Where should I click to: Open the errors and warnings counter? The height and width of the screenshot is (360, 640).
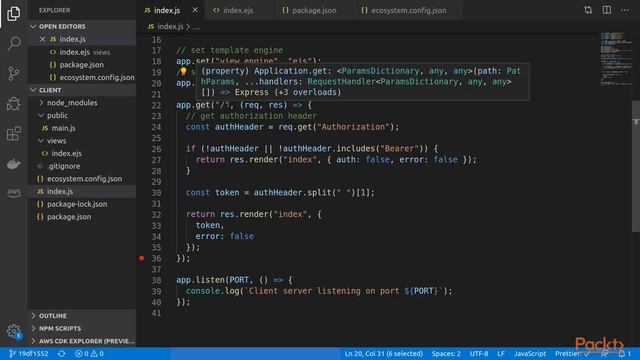tap(89, 353)
